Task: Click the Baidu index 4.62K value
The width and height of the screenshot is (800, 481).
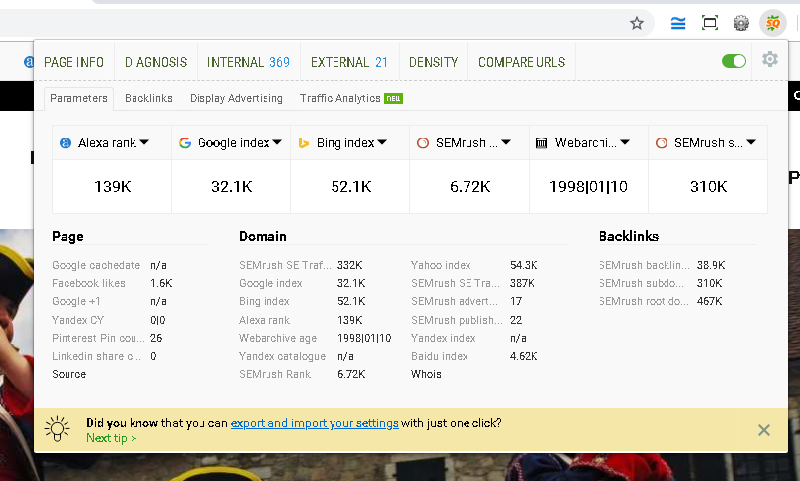Action: pos(523,356)
